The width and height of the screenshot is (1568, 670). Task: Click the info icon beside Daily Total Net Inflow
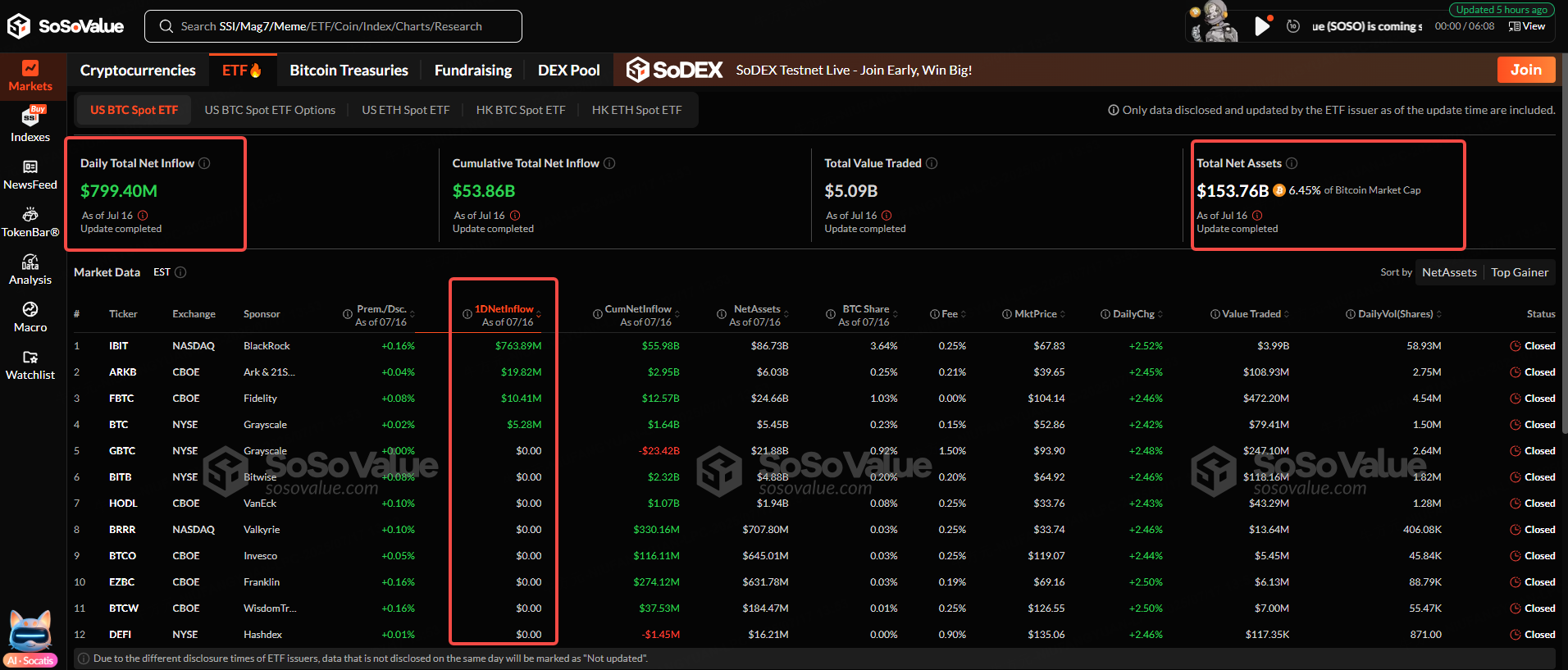[204, 163]
